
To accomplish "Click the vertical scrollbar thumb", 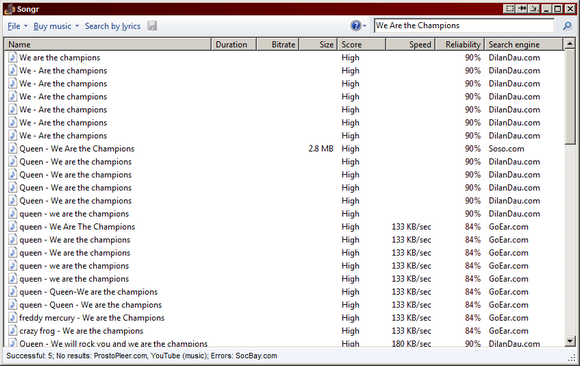I will coord(570,98).
